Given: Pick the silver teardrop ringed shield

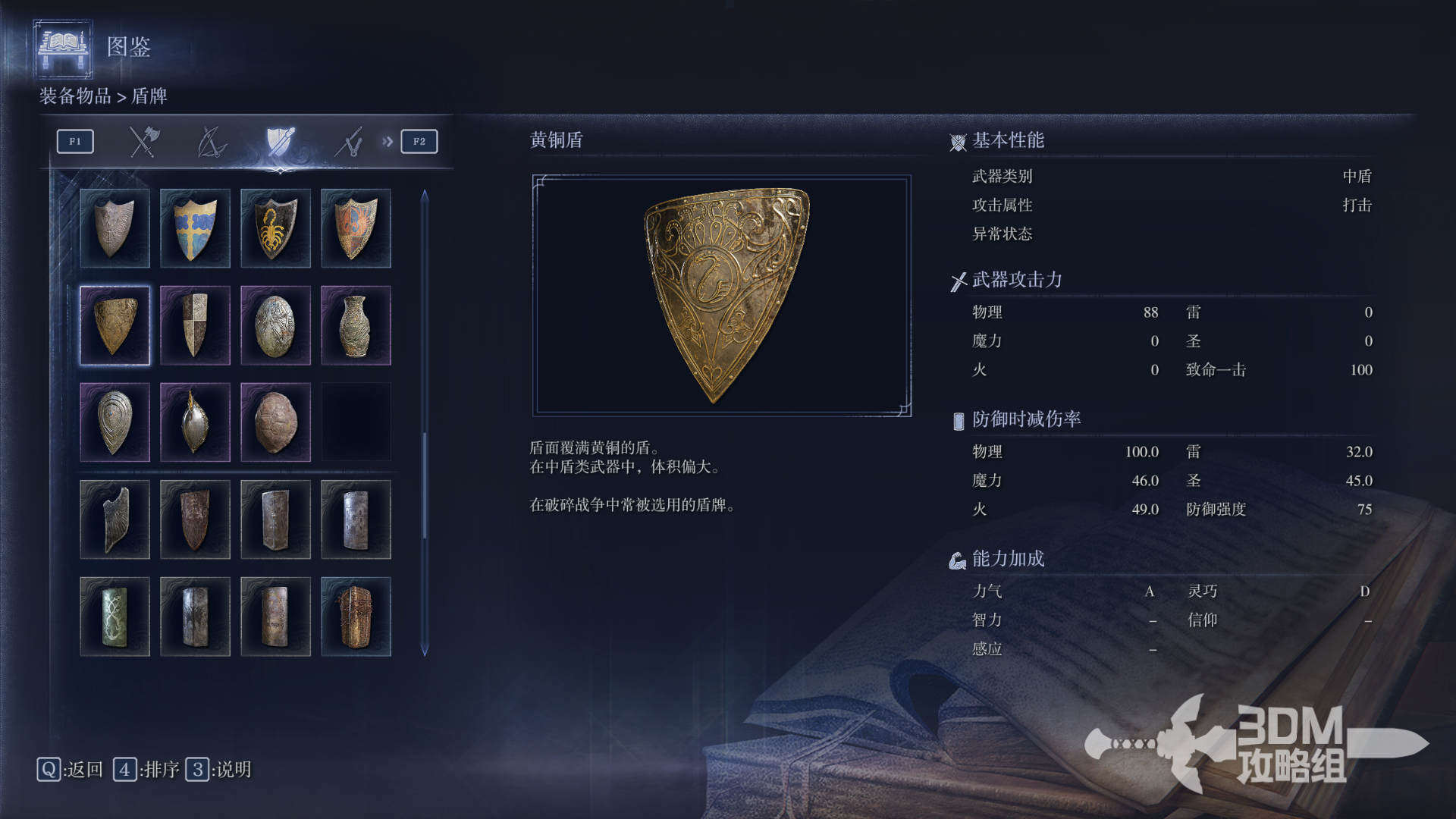Looking at the screenshot, I should (115, 422).
